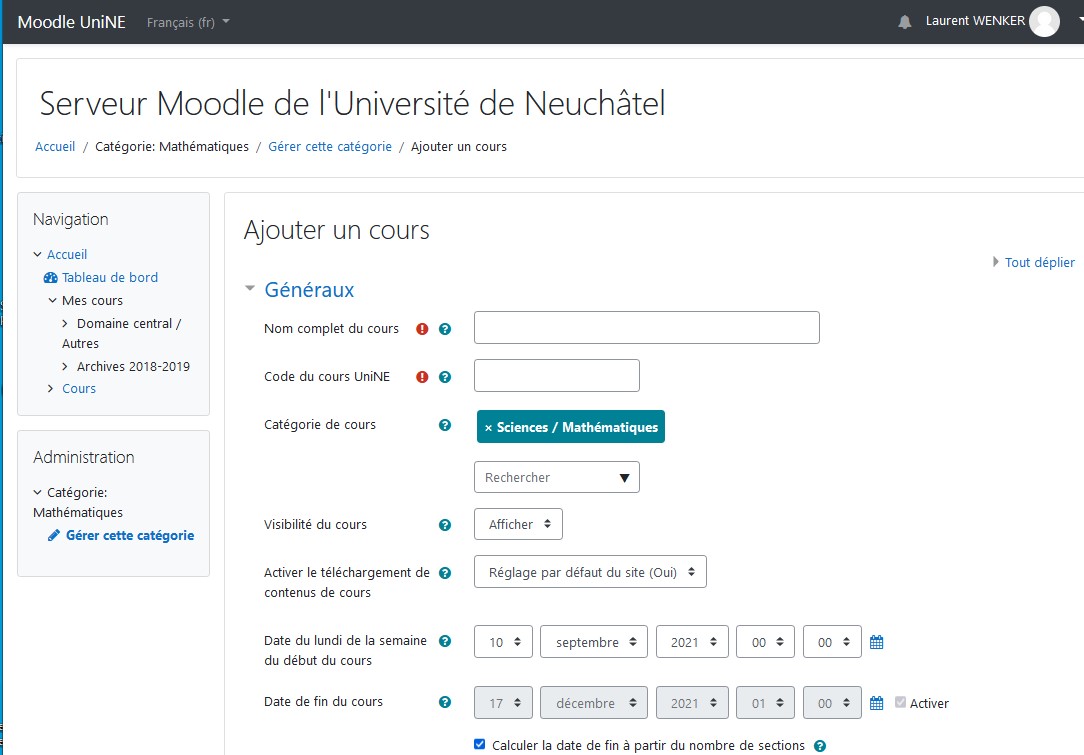Viewport: 1084px width, 755px height.
Task: Click the Nom complet du cours input field
Action: tap(646, 327)
